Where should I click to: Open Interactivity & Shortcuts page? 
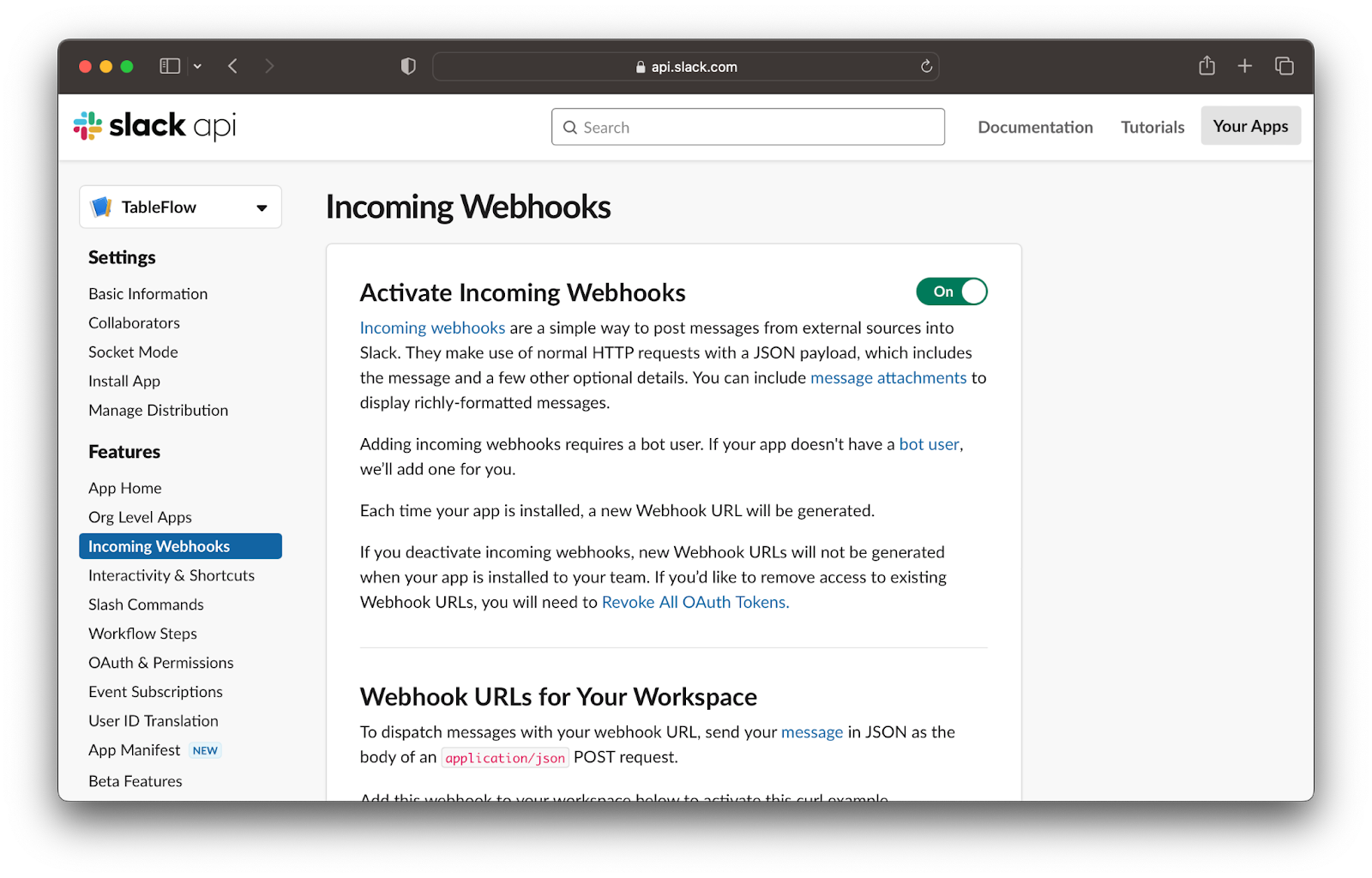tap(171, 575)
